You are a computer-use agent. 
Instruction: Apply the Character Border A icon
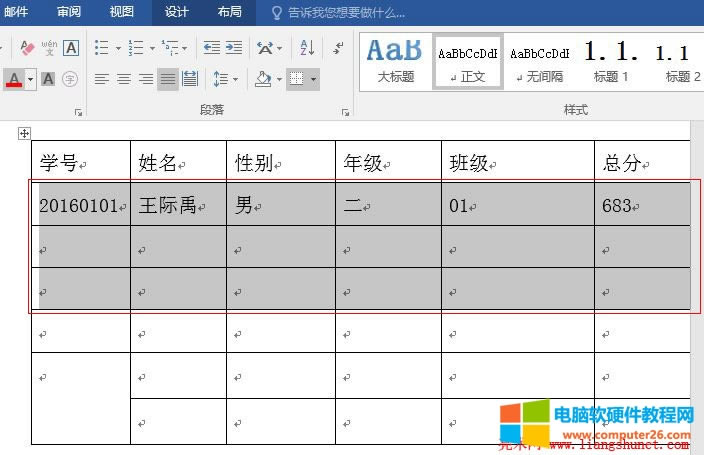coord(71,48)
